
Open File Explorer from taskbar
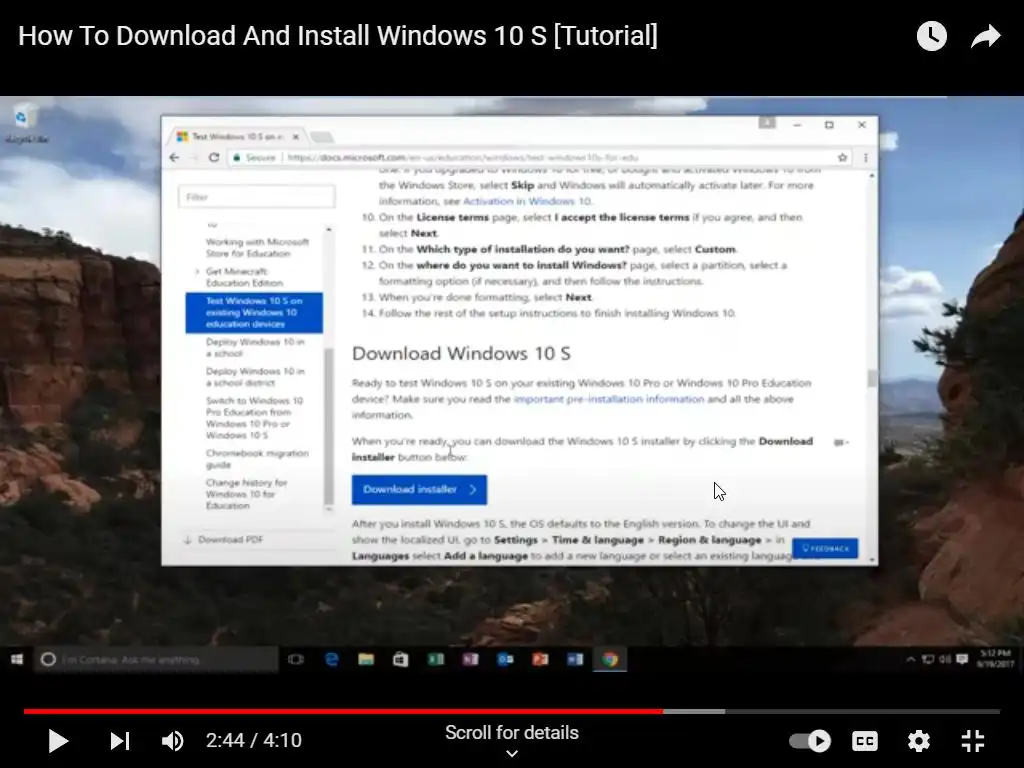[366, 660]
